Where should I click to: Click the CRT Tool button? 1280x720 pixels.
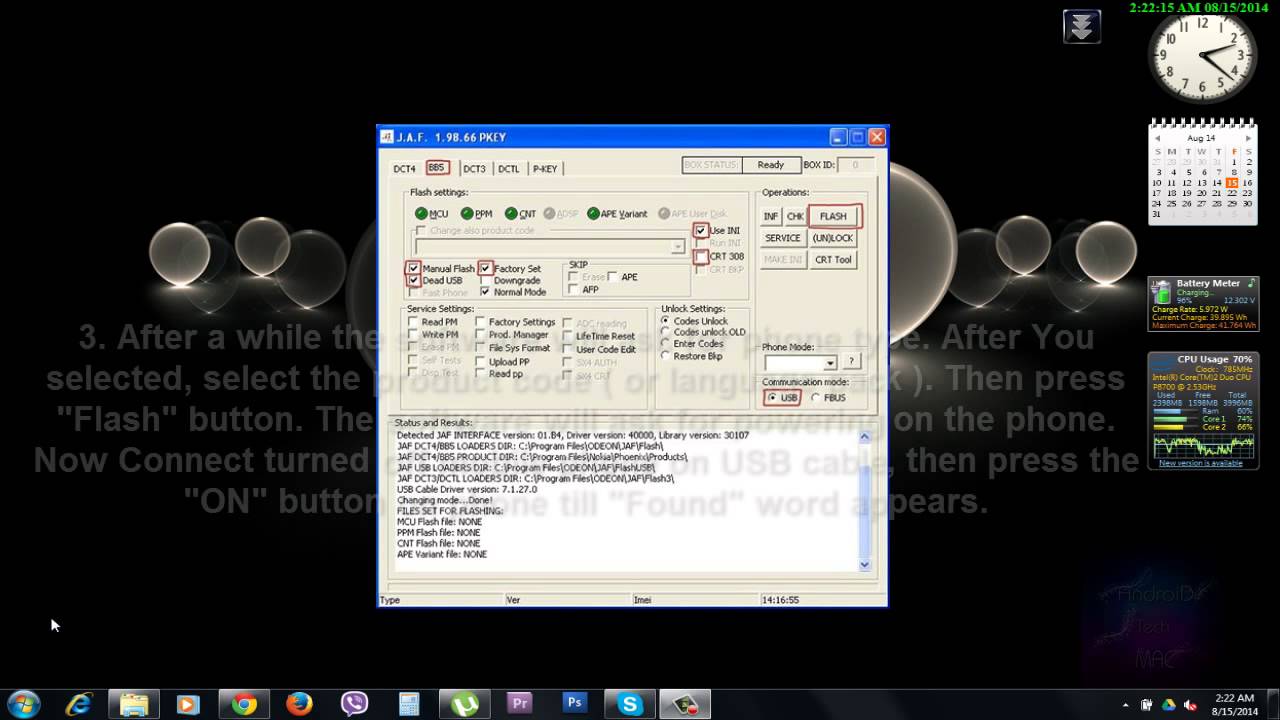(x=832, y=260)
